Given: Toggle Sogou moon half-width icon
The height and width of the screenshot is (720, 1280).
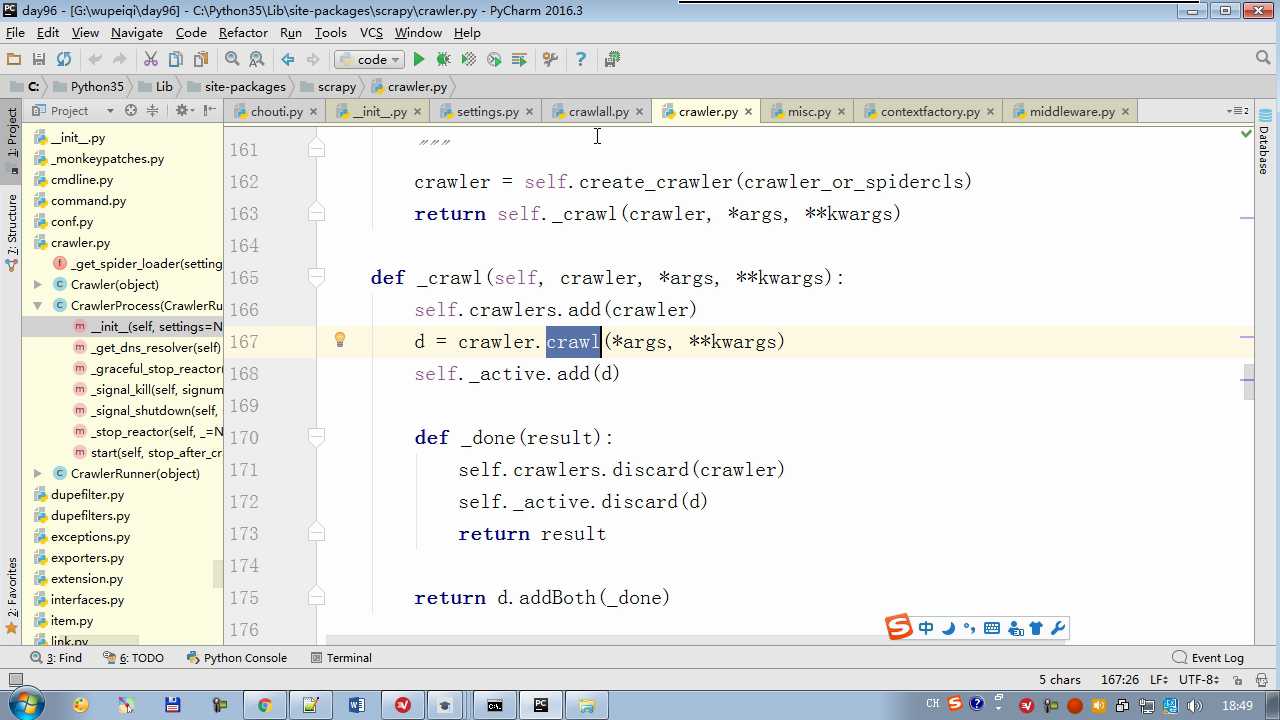Looking at the screenshot, I should tap(948, 628).
